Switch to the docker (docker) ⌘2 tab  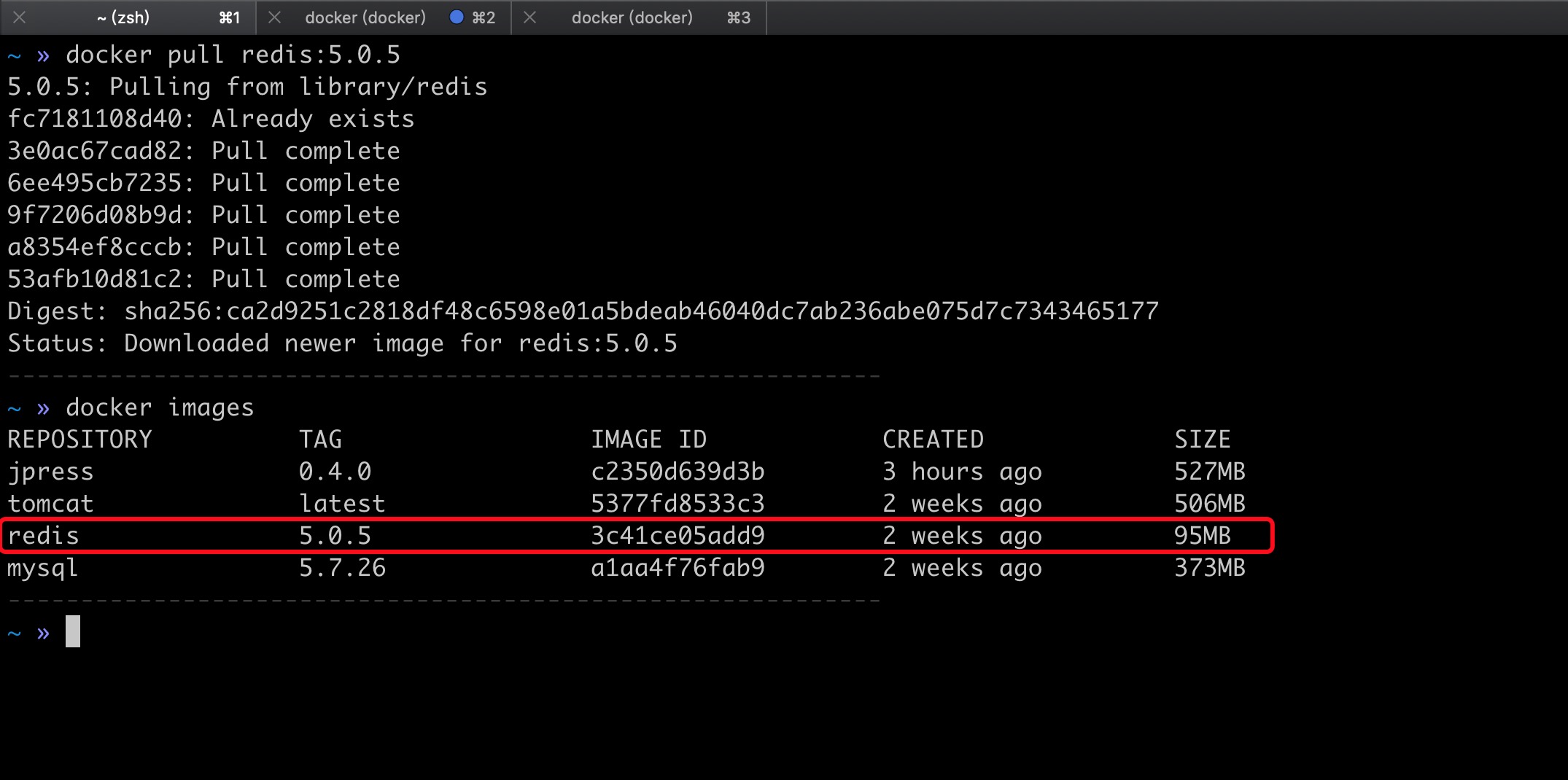point(384,17)
